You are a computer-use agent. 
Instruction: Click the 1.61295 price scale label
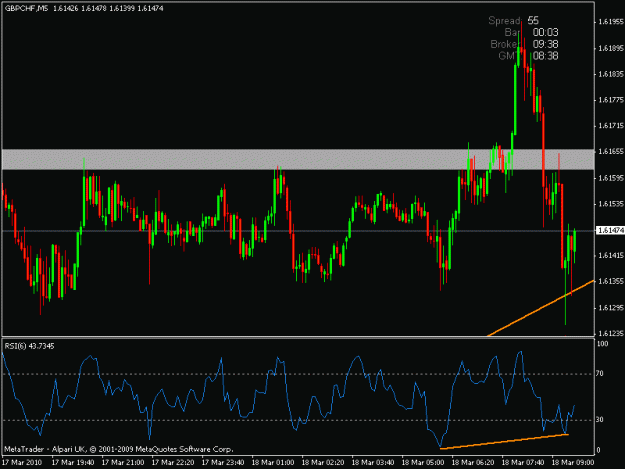click(x=610, y=308)
